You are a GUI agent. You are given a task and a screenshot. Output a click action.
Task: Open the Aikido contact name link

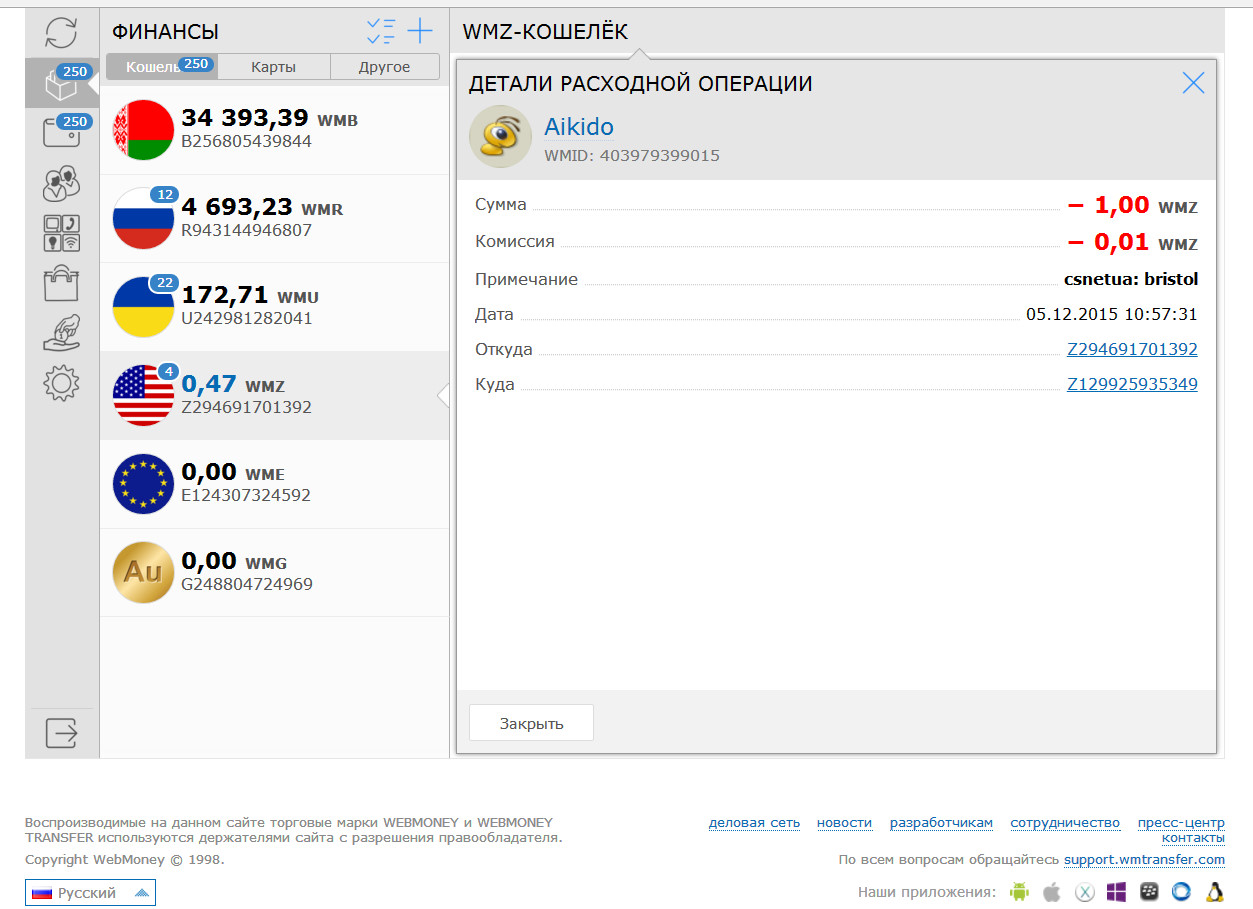[x=579, y=127]
